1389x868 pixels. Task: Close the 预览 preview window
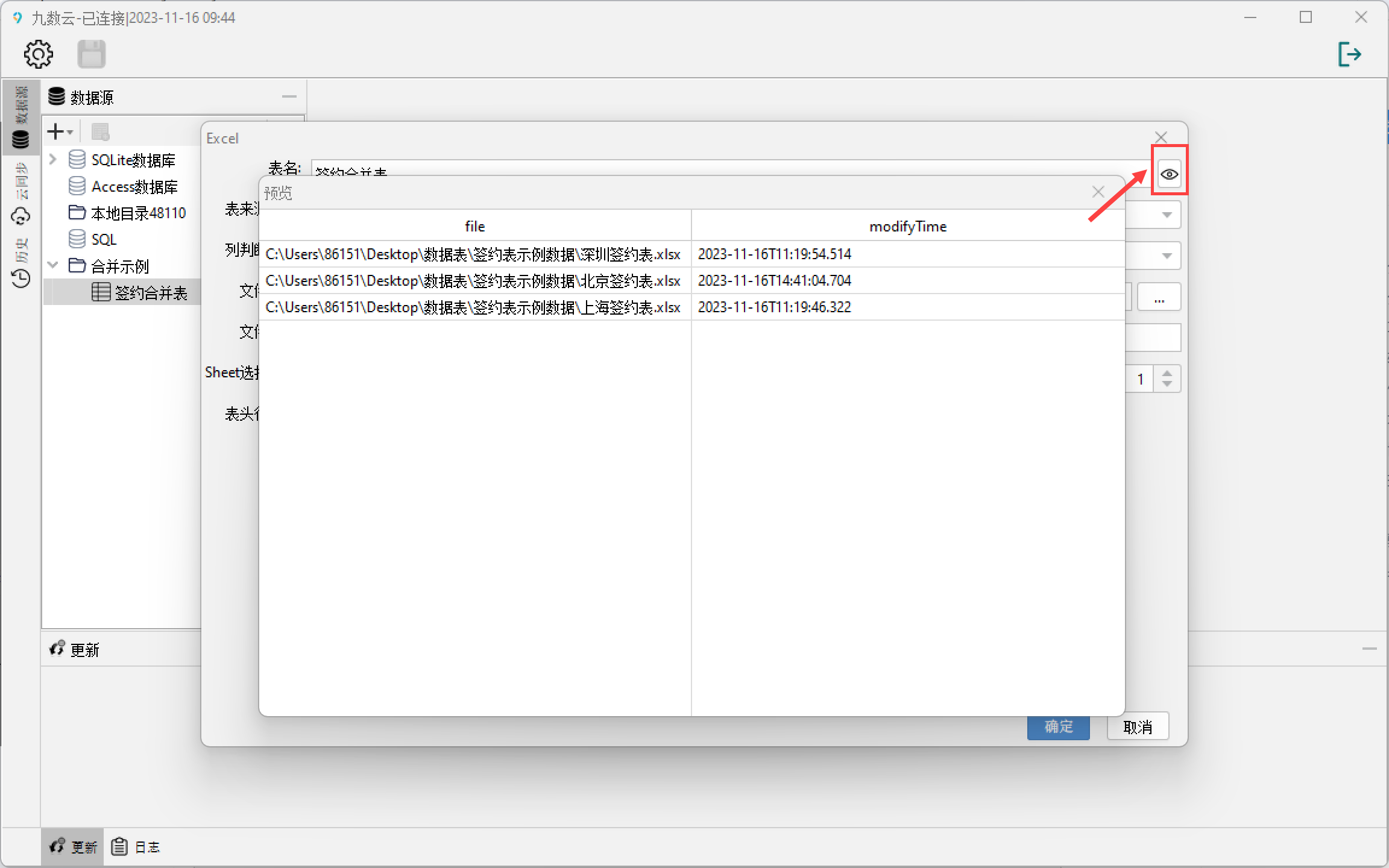click(x=1098, y=192)
